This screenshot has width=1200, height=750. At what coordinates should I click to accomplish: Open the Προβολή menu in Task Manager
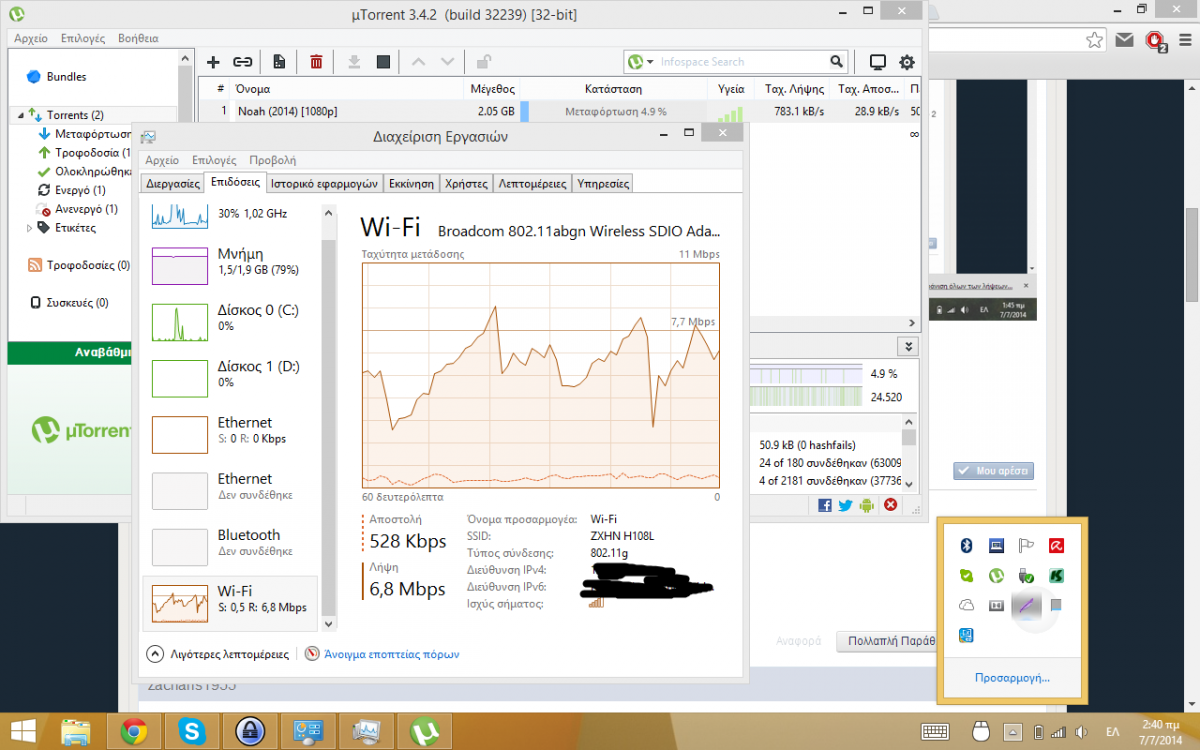pyautogui.click(x=273, y=160)
